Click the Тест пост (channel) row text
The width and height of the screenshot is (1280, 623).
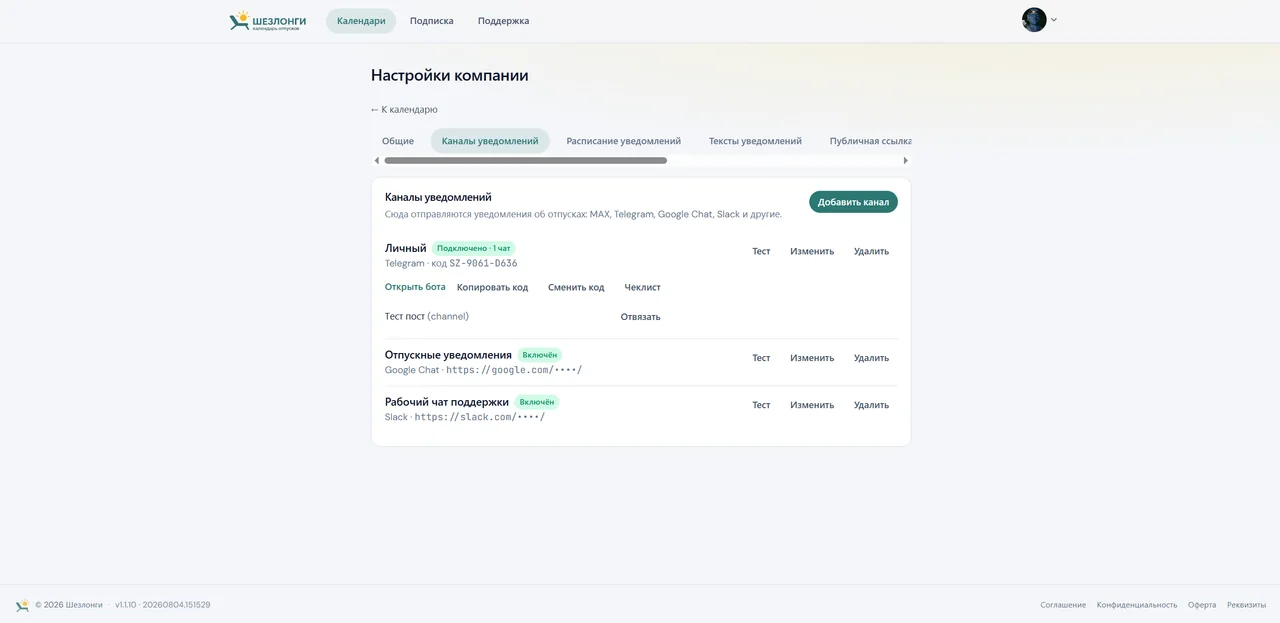pyautogui.click(x=427, y=316)
